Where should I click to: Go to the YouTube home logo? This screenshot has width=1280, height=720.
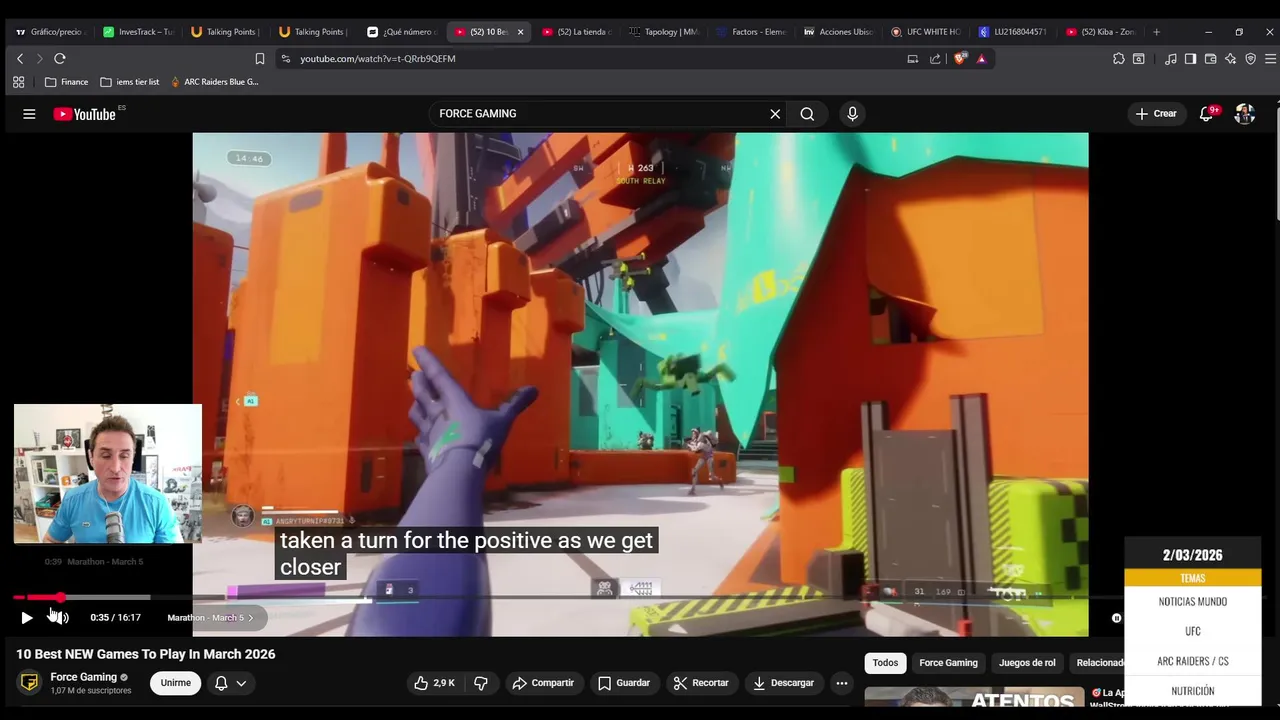(85, 114)
